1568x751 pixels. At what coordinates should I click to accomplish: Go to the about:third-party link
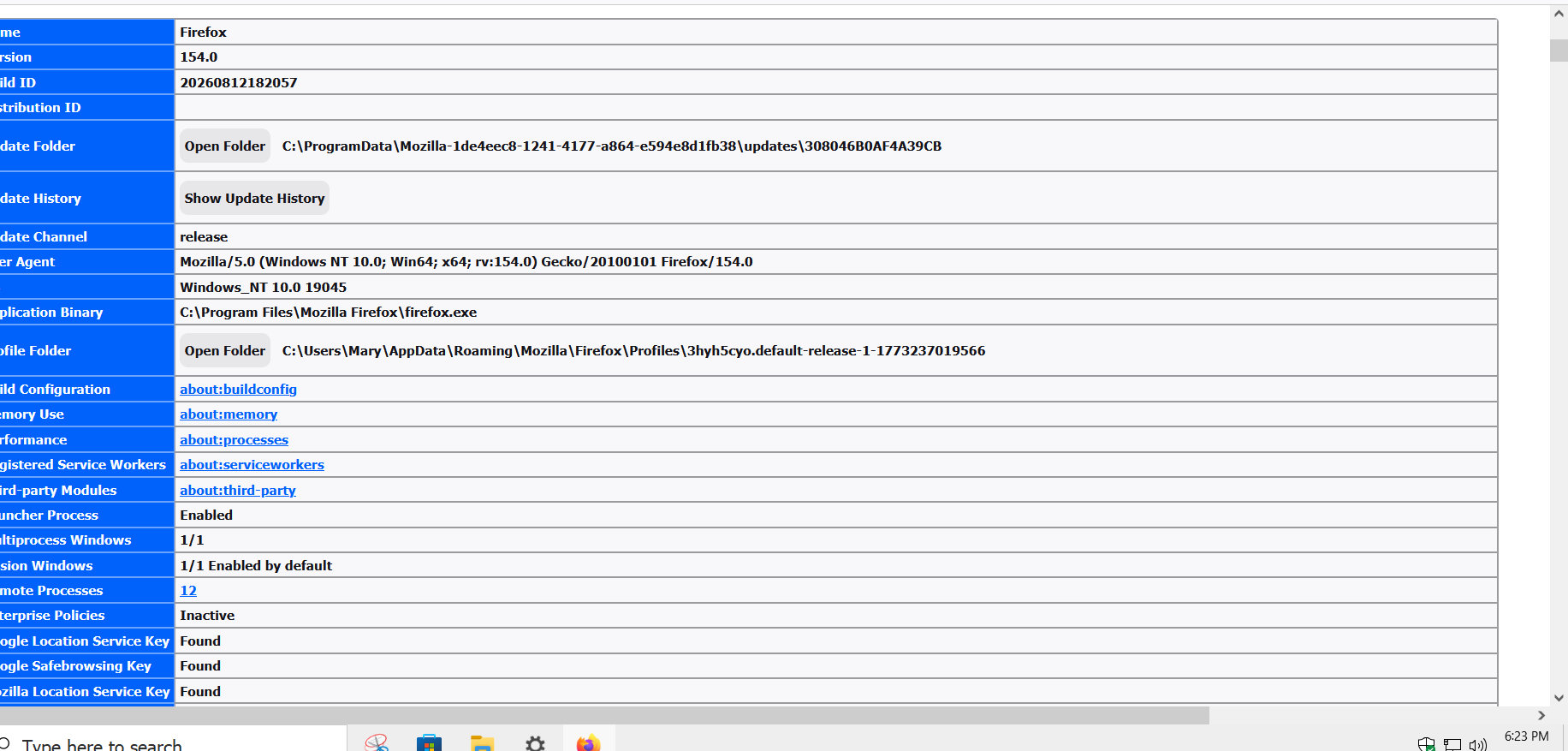click(x=238, y=491)
